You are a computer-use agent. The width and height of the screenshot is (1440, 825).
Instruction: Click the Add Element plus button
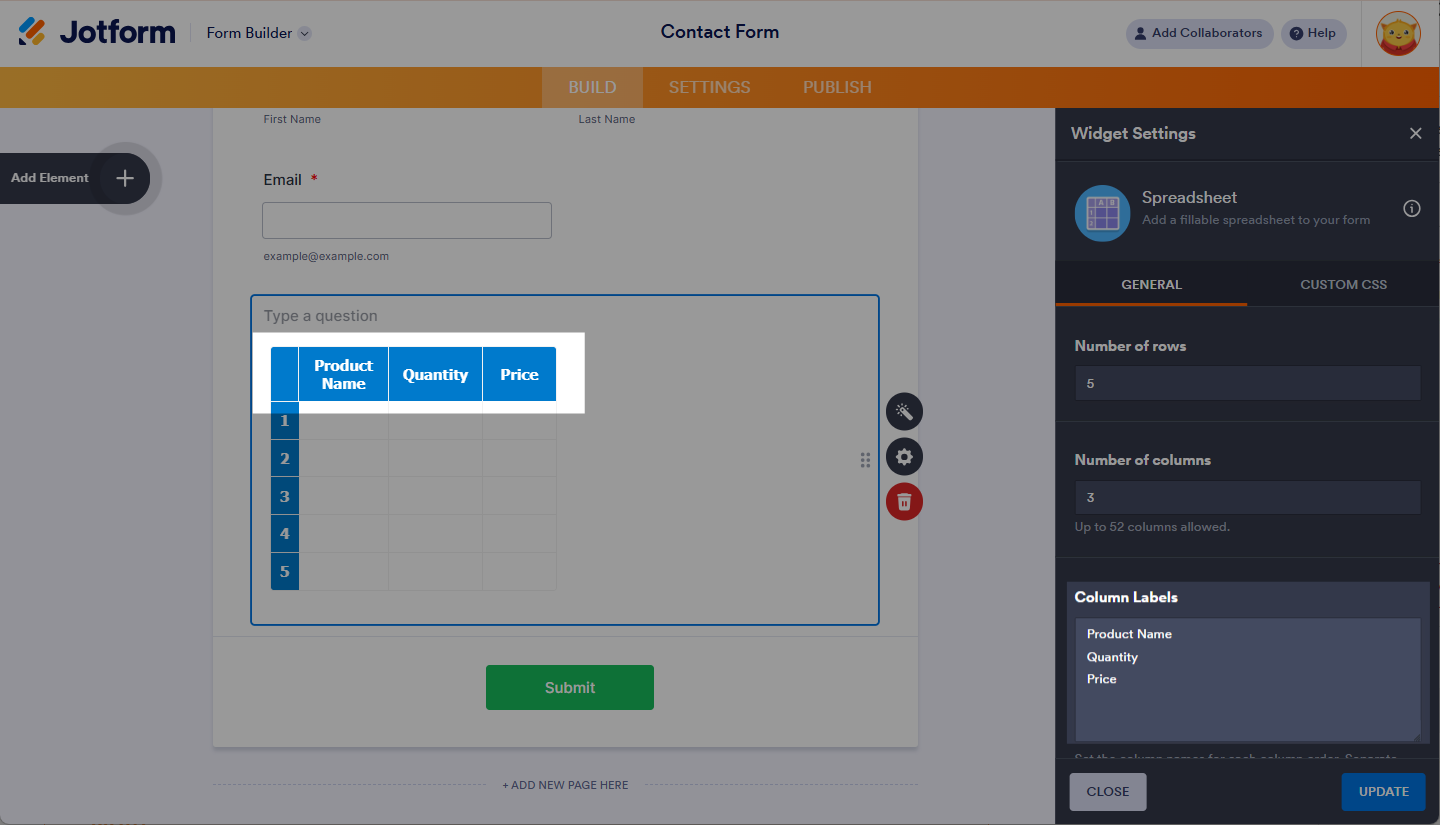[x=125, y=178]
